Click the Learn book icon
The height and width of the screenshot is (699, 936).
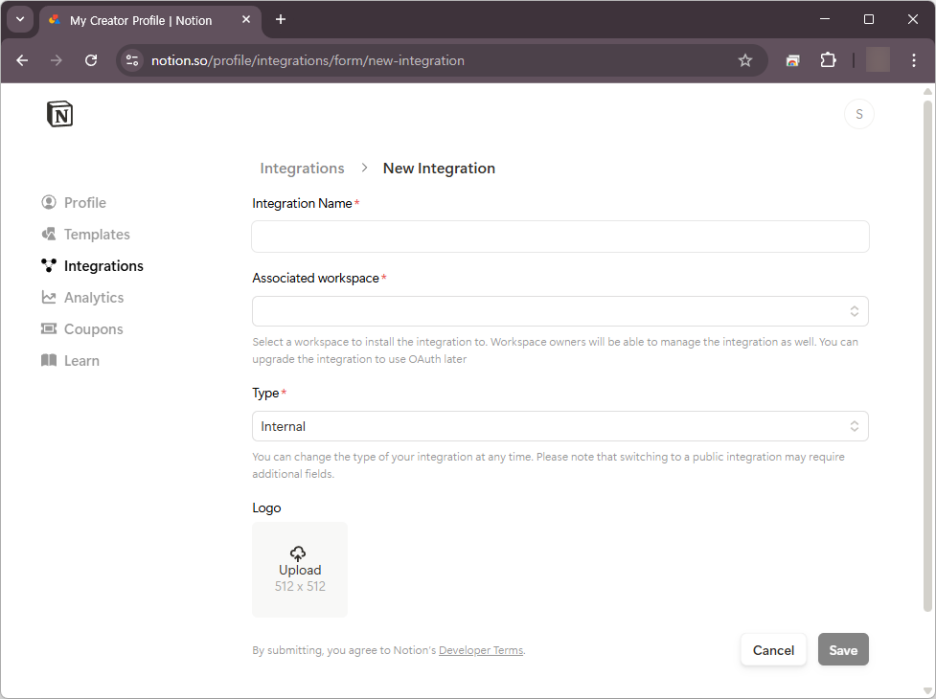pos(48,361)
